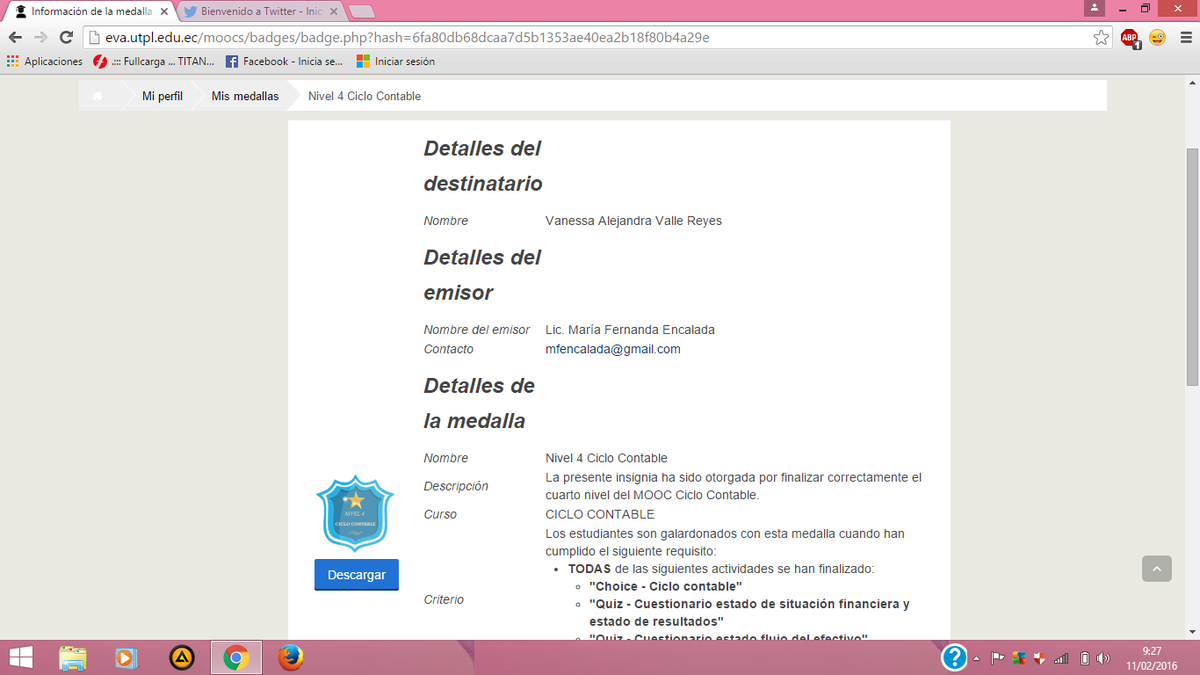Click the scrollbar down arrow
Image resolution: width=1200 pixels, height=675 pixels.
pos(1191,631)
